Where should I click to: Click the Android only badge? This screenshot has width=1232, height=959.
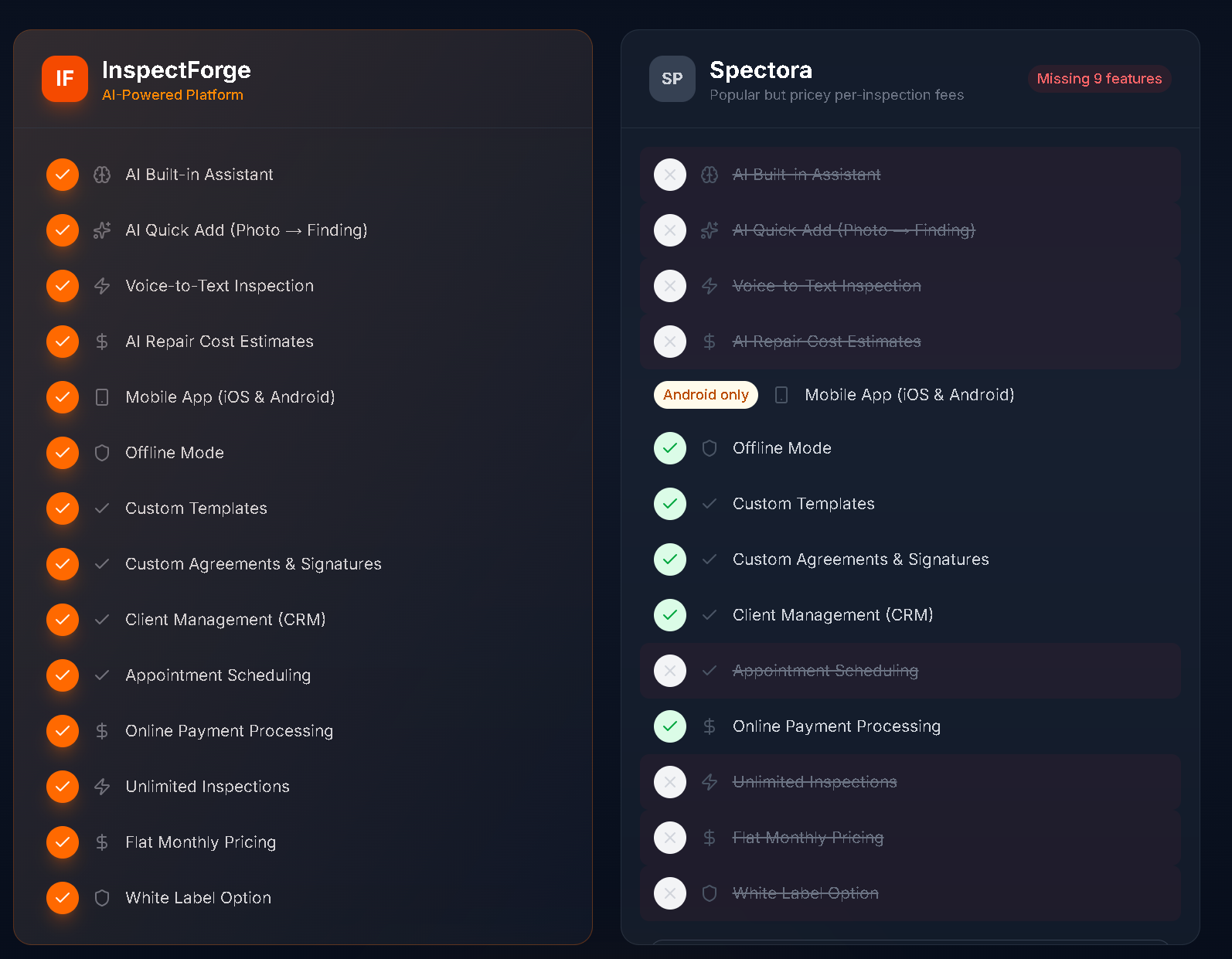pos(706,395)
